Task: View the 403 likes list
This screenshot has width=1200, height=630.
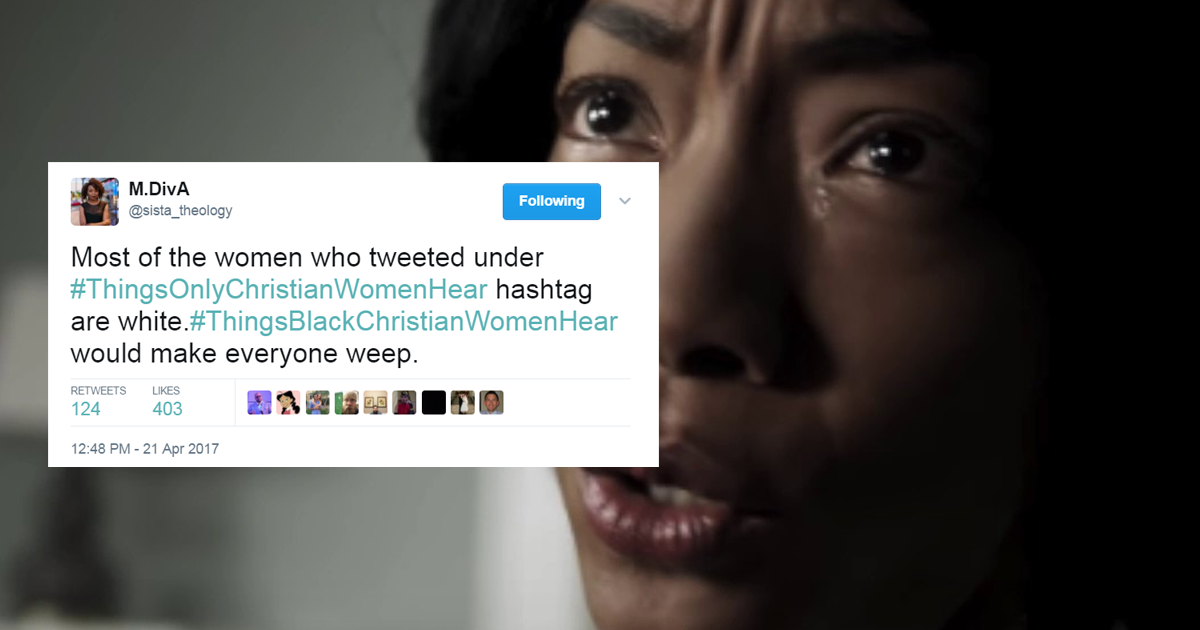Action: pos(167,400)
